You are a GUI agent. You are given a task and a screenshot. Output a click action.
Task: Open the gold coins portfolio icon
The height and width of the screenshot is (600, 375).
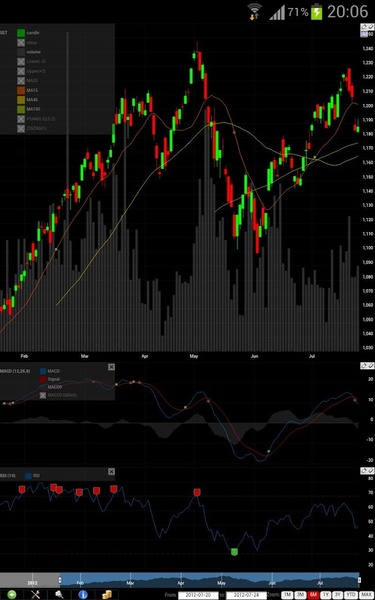click(x=107, y=595)
